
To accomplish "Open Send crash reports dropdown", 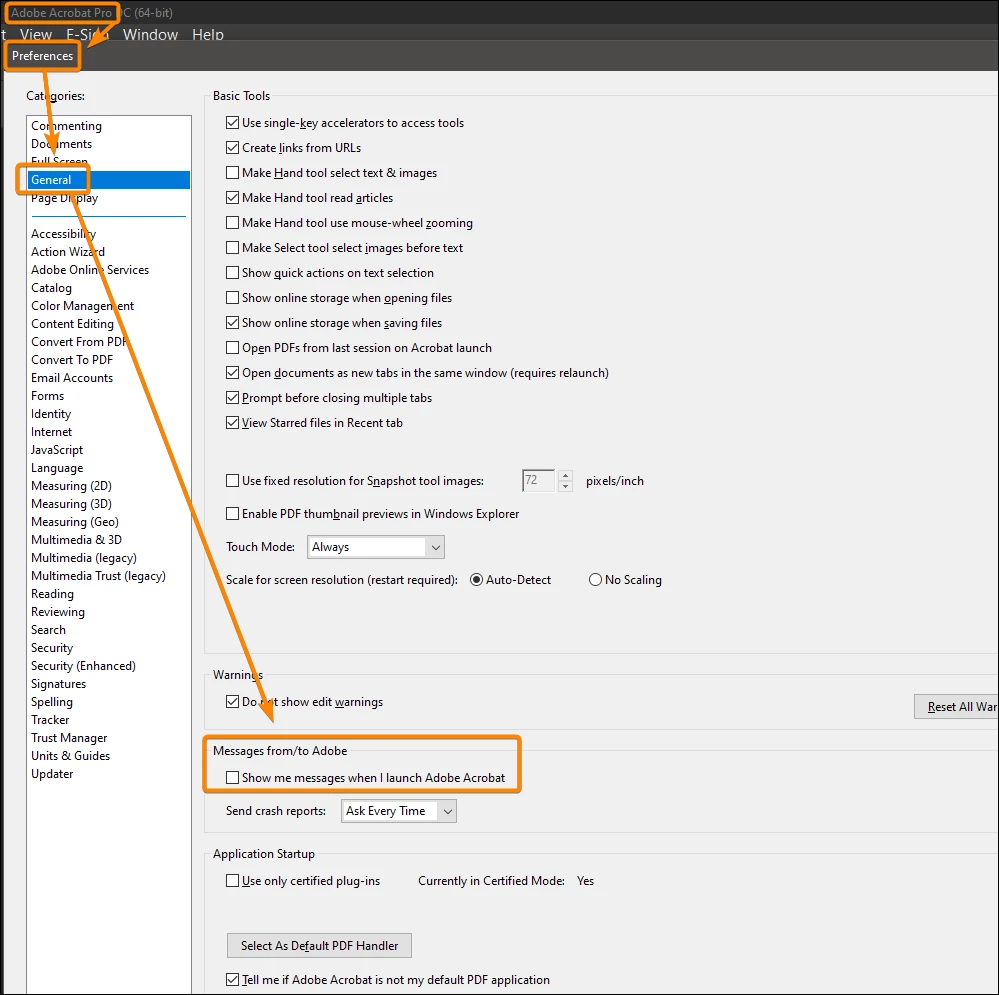I will [x=399, y=811].
